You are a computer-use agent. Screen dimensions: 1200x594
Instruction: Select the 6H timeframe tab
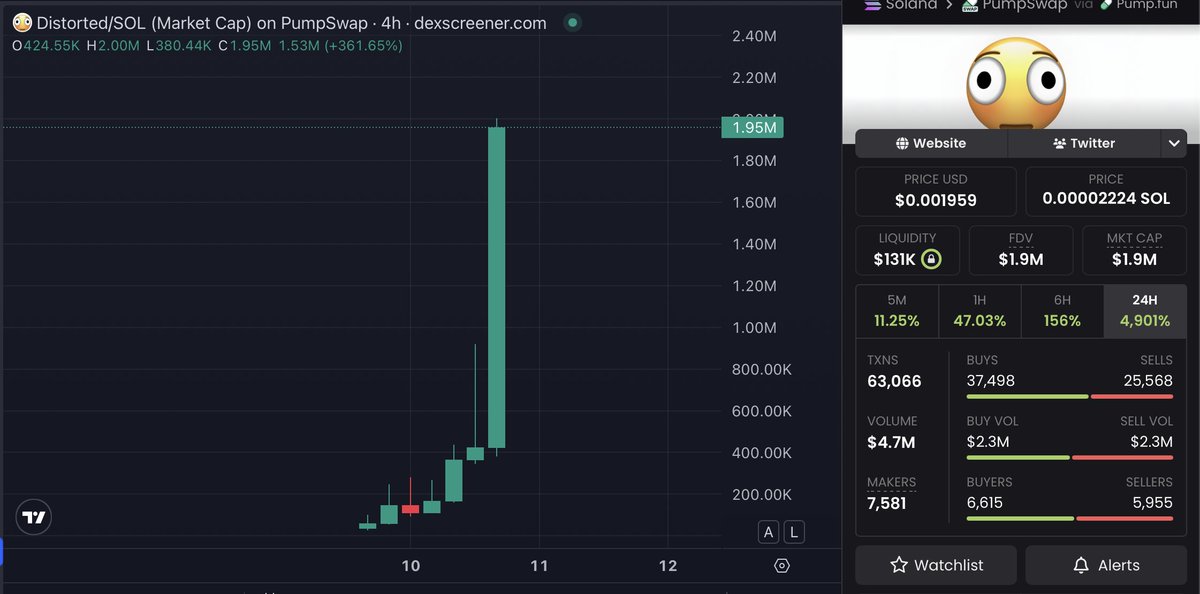(1062, 311)
